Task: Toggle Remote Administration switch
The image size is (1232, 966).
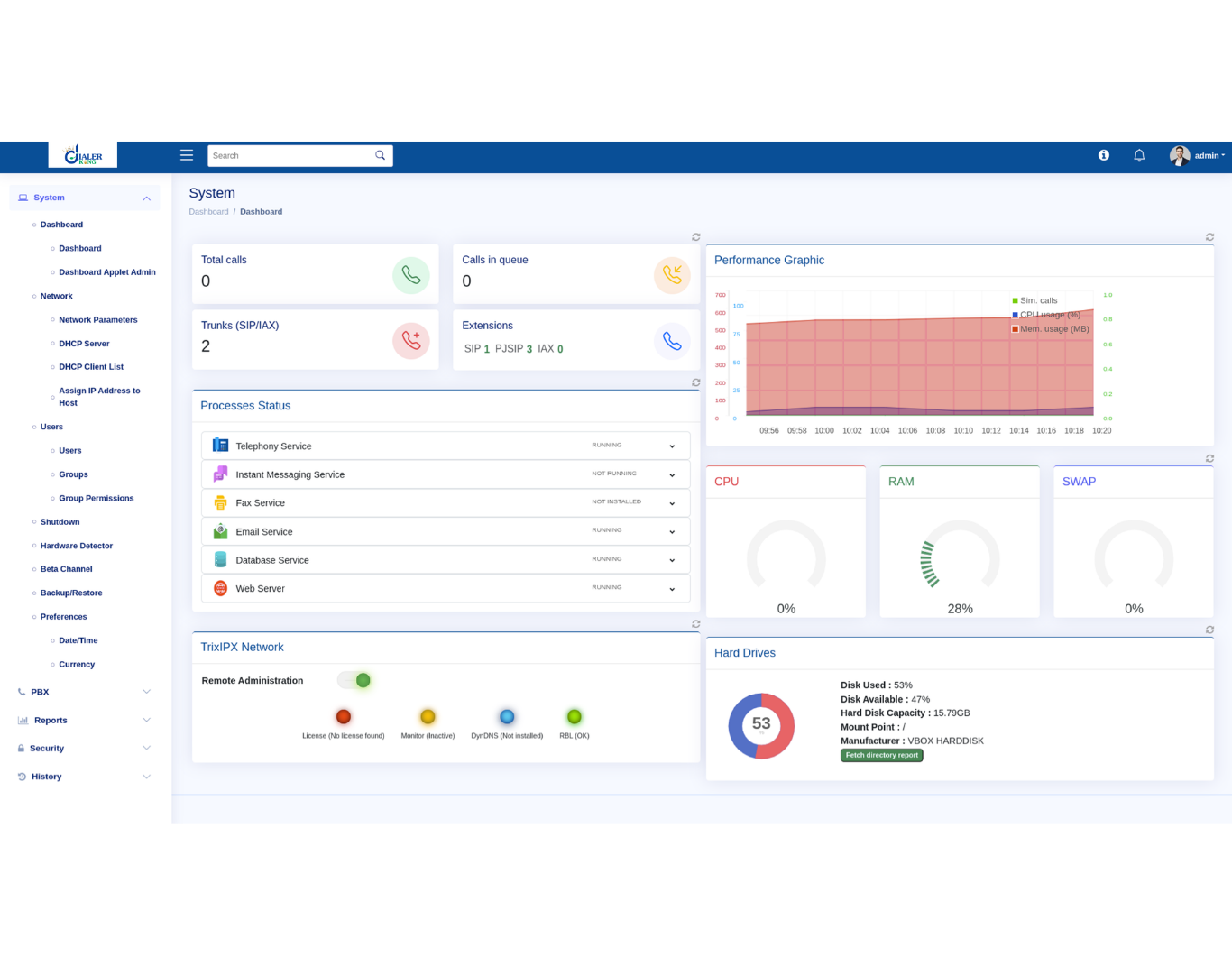Action: point(354,680)
